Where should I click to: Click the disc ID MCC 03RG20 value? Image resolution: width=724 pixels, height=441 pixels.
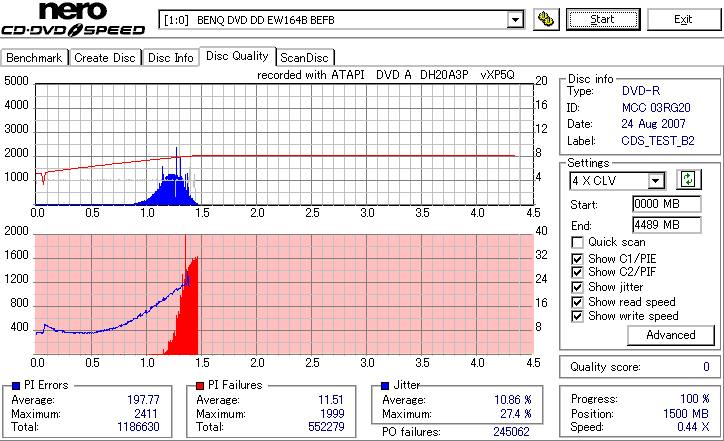point(656,108)
